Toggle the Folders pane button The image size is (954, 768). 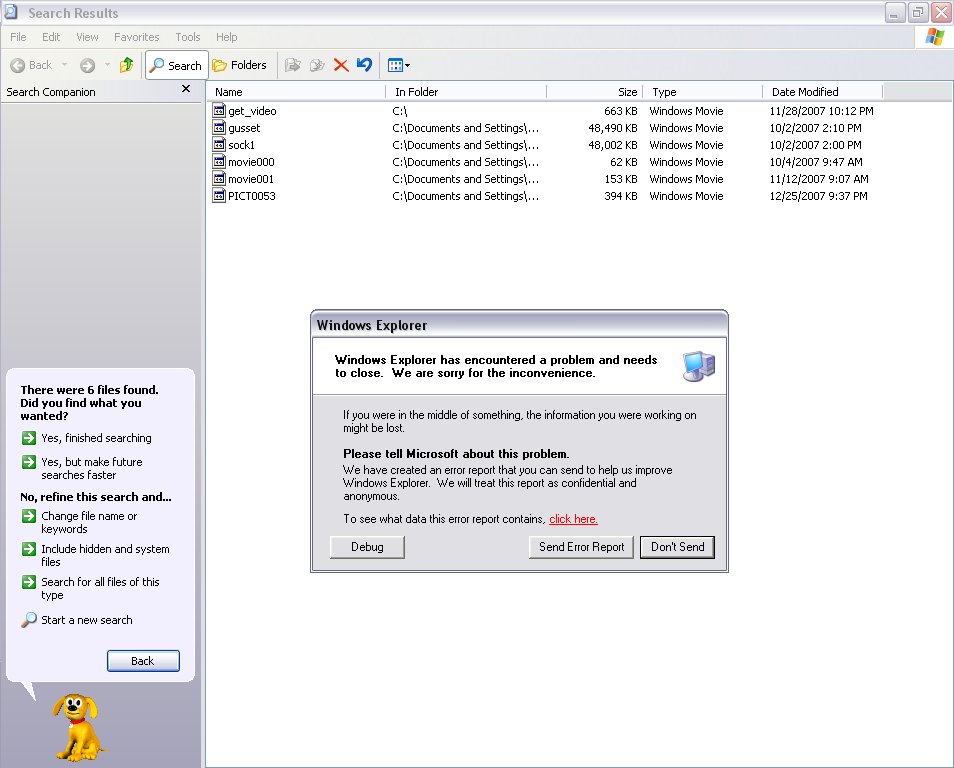point(240,65)
